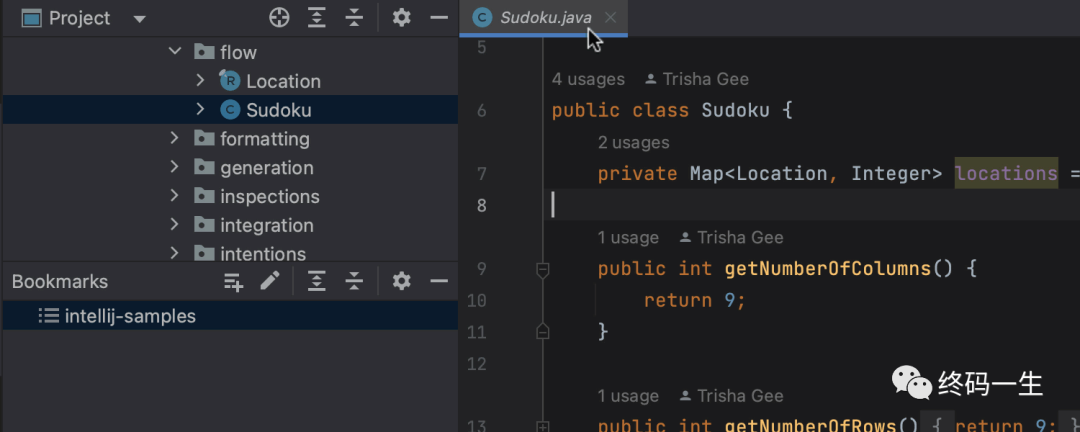Viewport: 1080px width, 432px height.
Task: Fold getNumberOfColumns method at line 9
Action: (543, 269)
